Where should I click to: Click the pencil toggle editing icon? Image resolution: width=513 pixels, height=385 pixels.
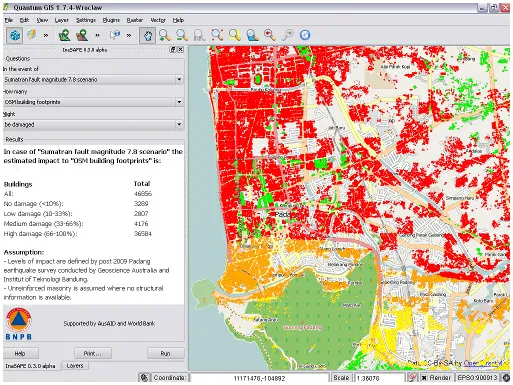click(32, 35)
